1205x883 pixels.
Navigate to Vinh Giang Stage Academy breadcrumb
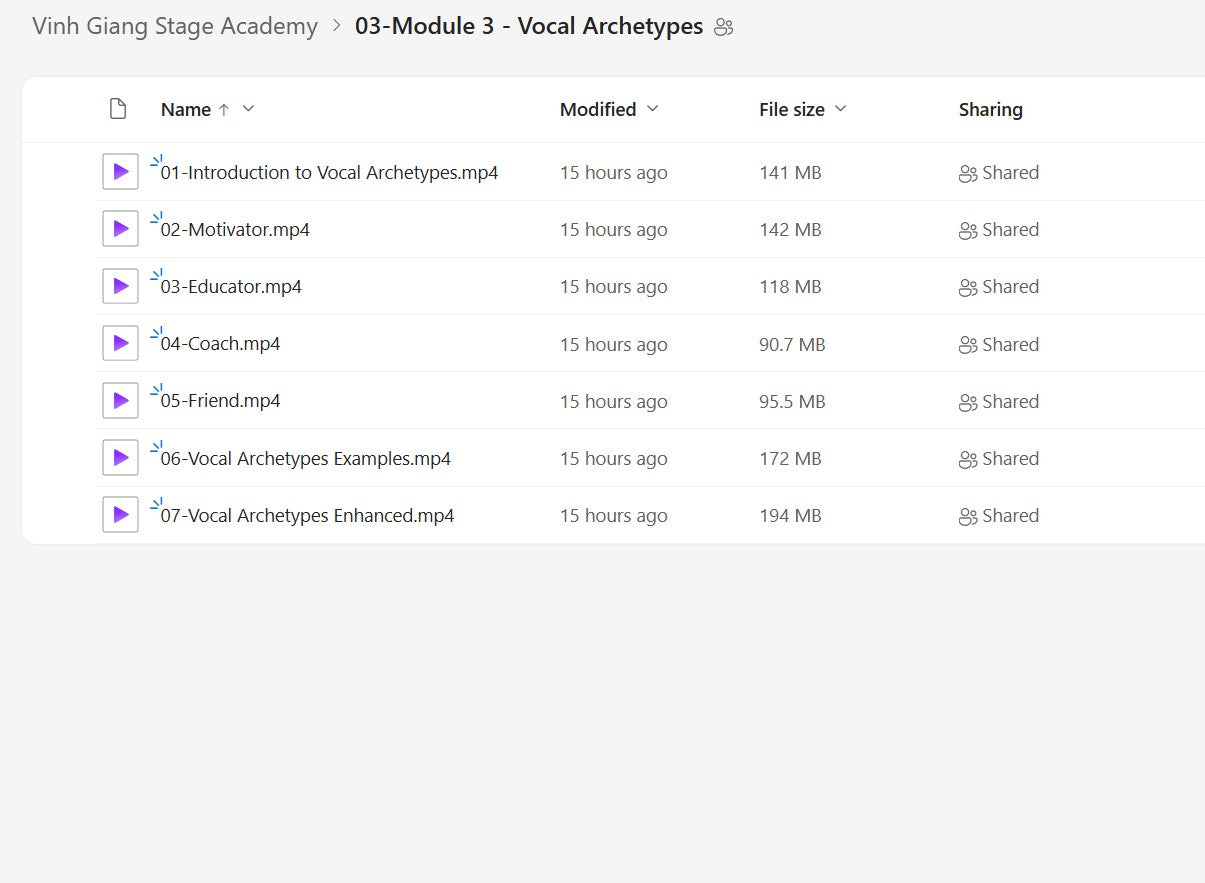(x=175, y=27)
